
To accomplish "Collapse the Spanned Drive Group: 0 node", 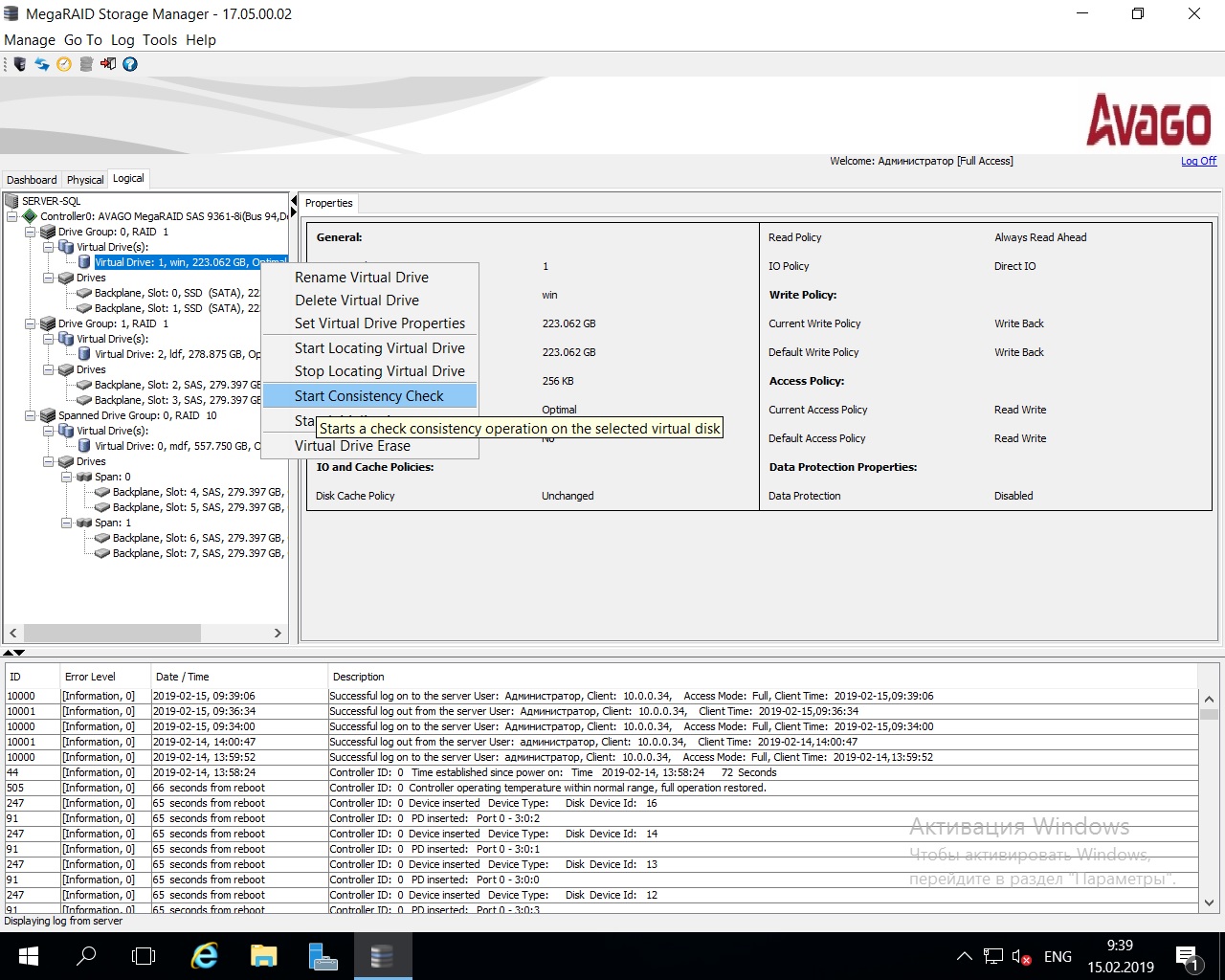I will click(30, 415).
